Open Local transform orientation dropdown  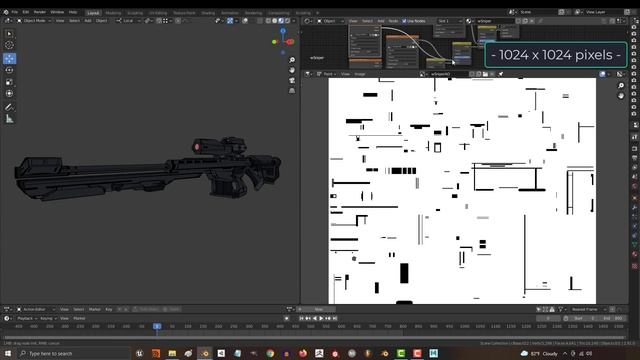click(128, 20)
